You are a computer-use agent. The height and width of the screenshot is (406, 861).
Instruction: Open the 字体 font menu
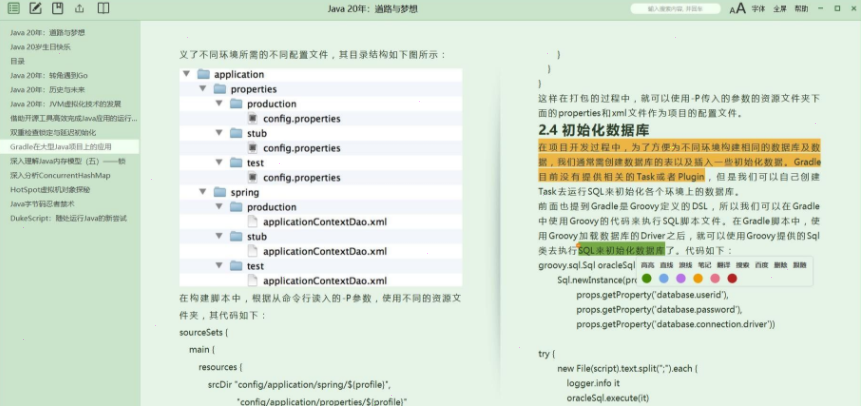point(758,9)
